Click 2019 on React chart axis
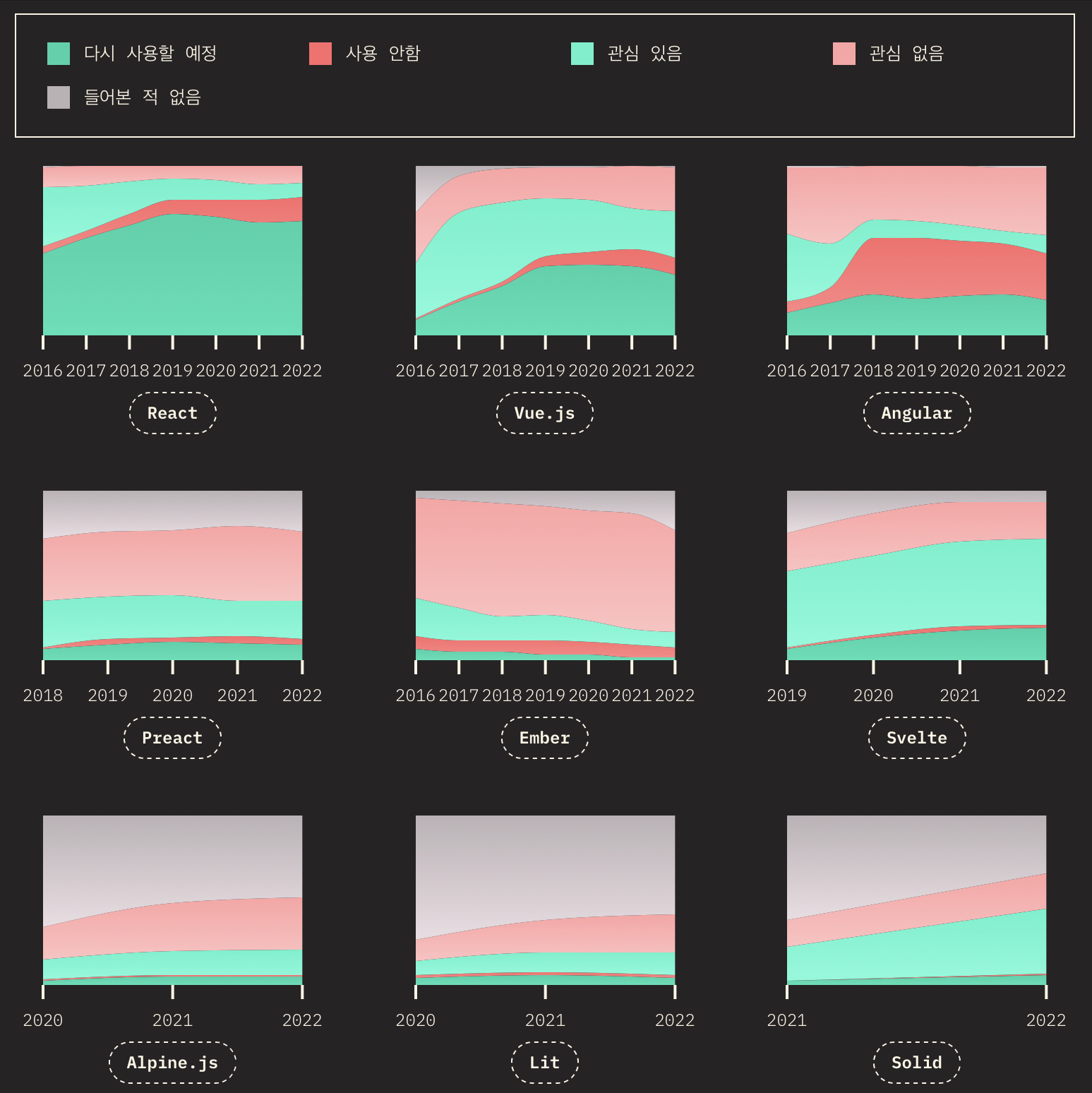The width and height of the screenshot is (1092, 1093). click(173, 371)
